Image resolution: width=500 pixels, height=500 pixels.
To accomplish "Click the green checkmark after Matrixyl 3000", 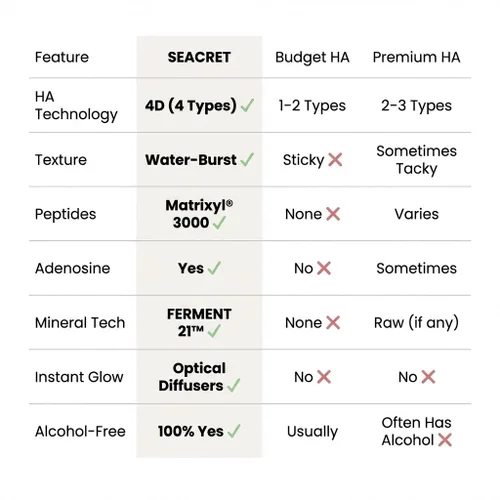I will click(x=219, y=223).
